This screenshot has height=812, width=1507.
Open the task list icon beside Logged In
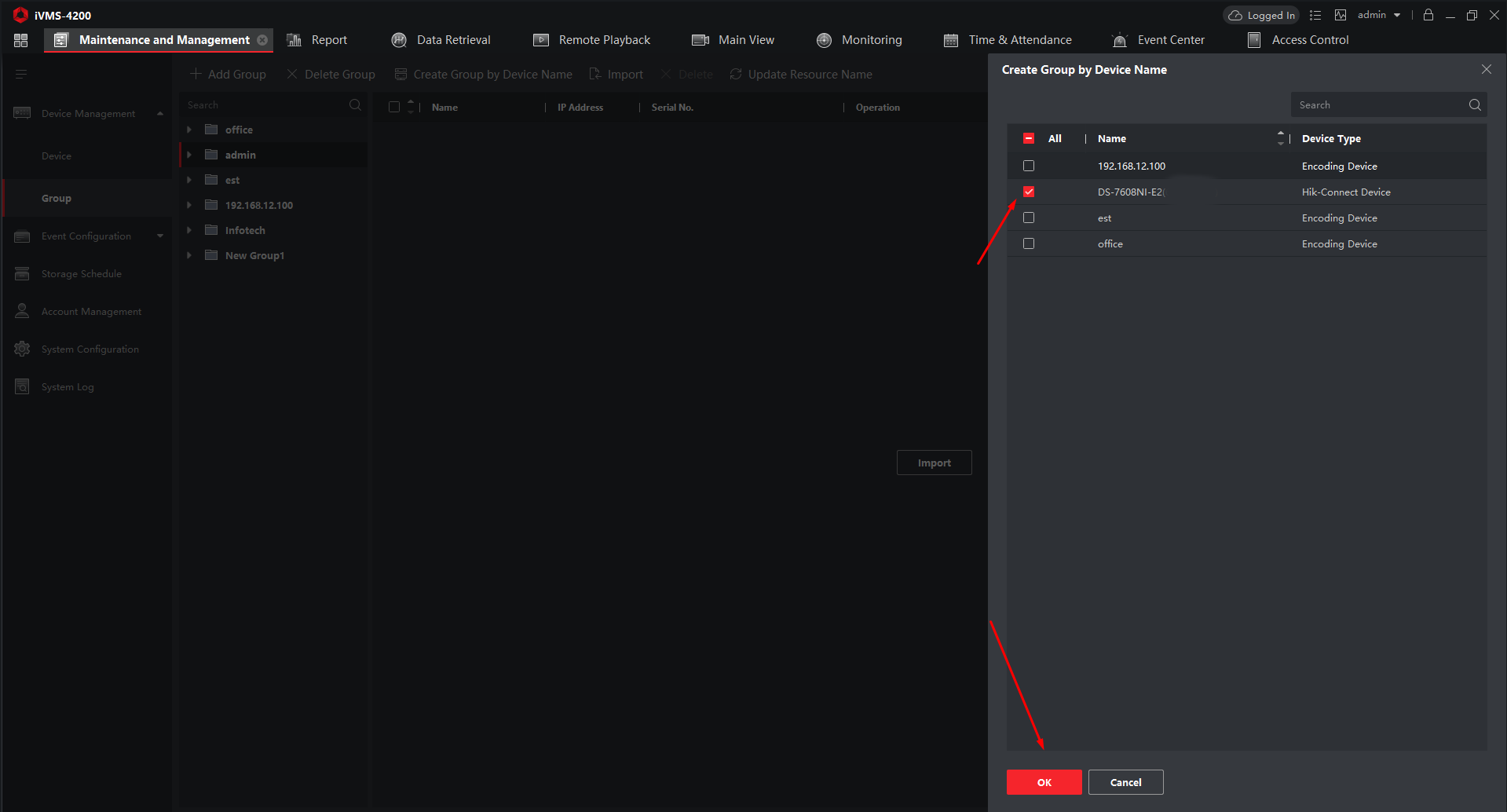click(x=1315, y=15)
